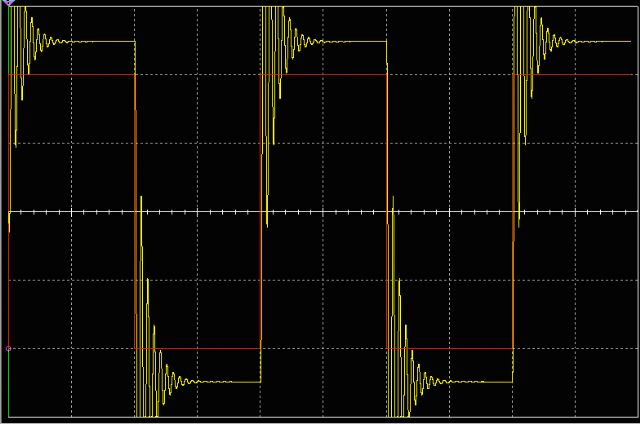The width and height of the screenshot is (640, 424).
Task: Select the first settled low level of yellow trace
Action: [230, 382]
